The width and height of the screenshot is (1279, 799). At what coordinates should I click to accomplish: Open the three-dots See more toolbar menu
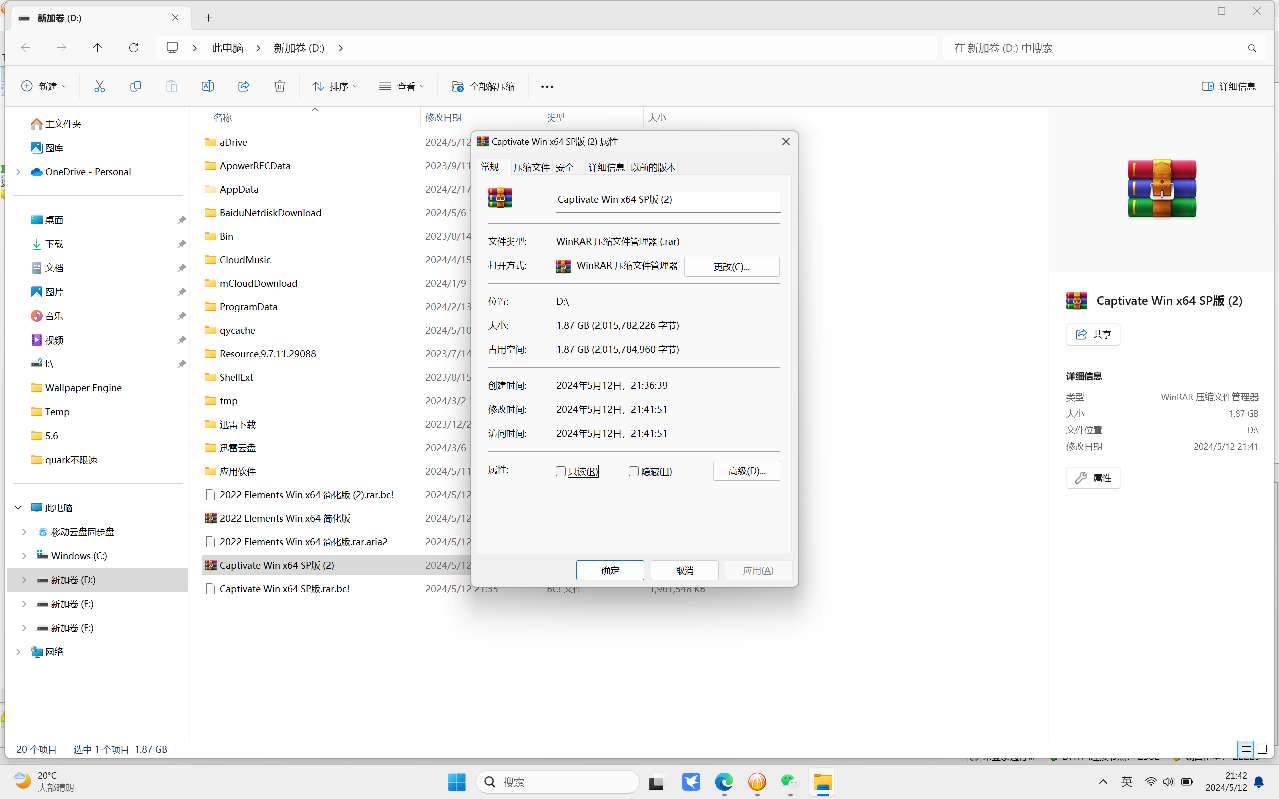click(x=547, y=87)
